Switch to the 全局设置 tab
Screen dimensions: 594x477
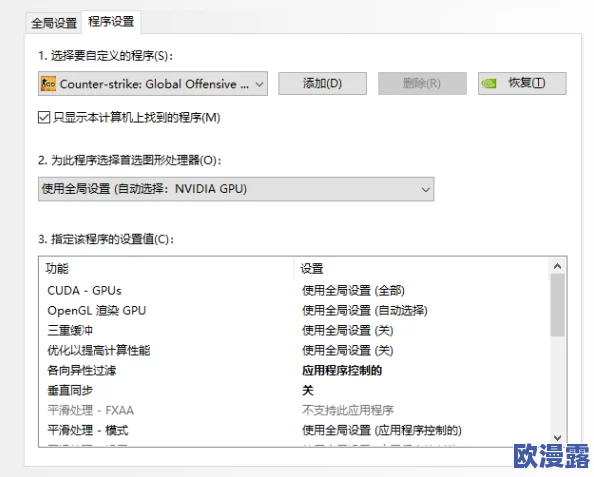tap(54, 23)
